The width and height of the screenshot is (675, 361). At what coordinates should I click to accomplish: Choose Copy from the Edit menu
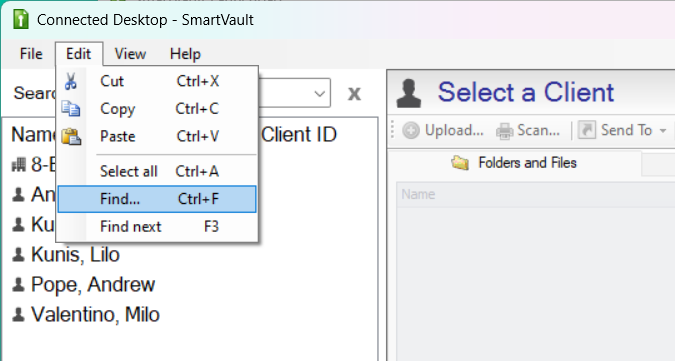click(x=157, y=108)
